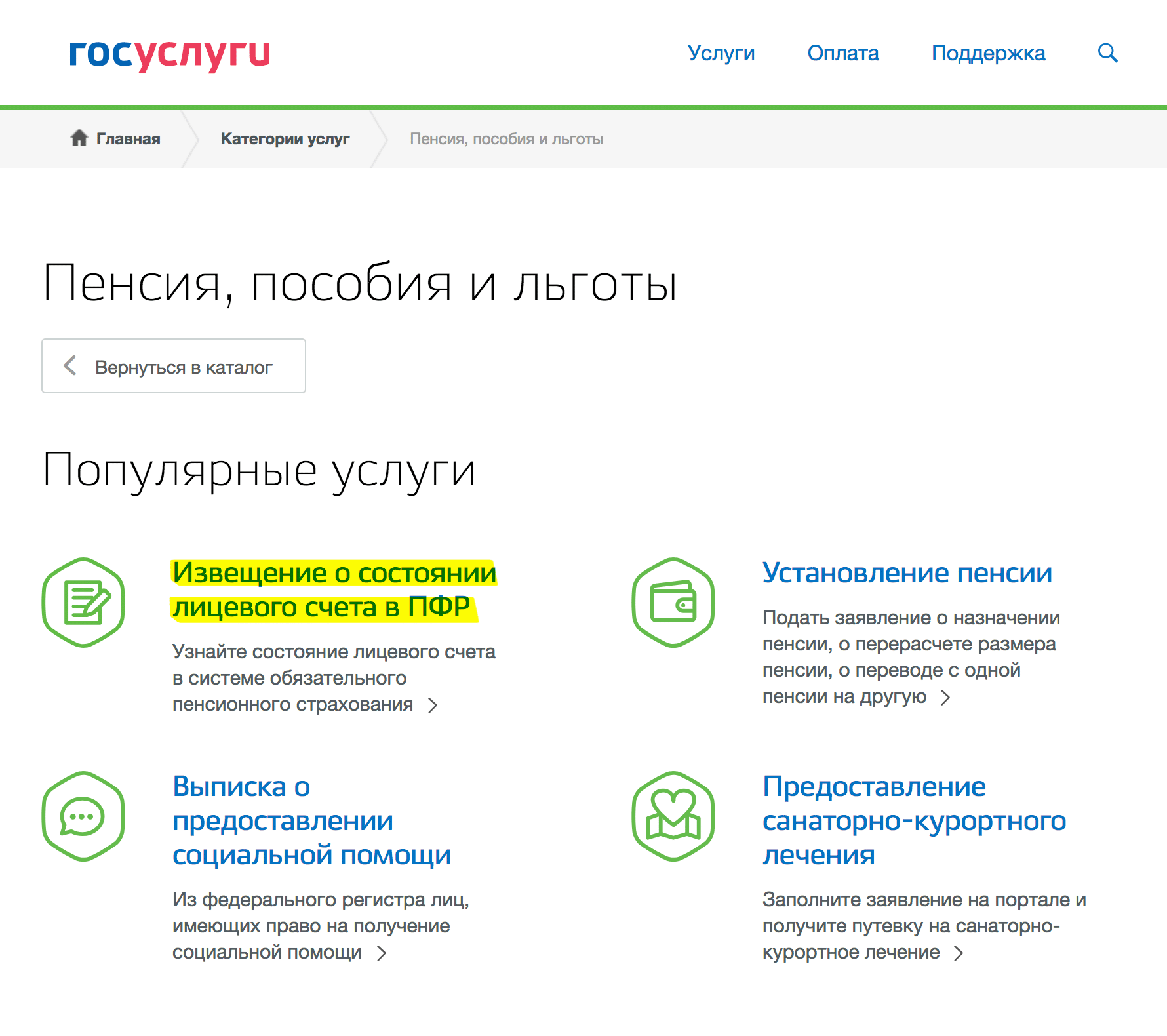
Task: Click arrow after социальной помощи description
Action: [382, 953]
